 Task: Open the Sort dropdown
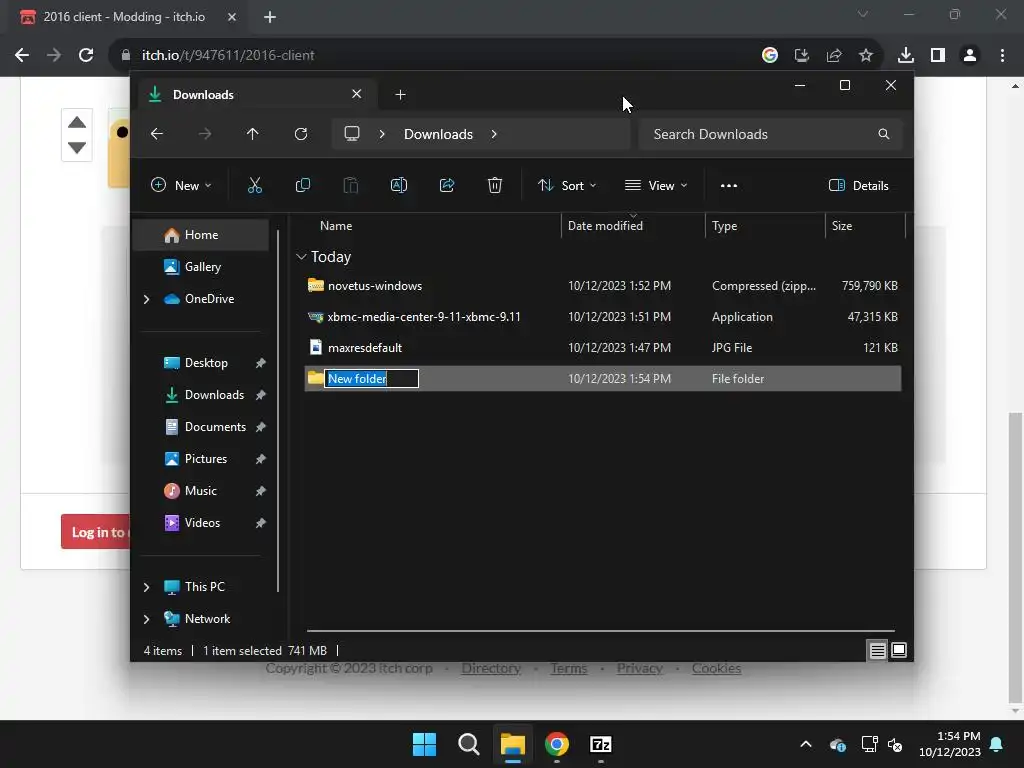[566, 185]
